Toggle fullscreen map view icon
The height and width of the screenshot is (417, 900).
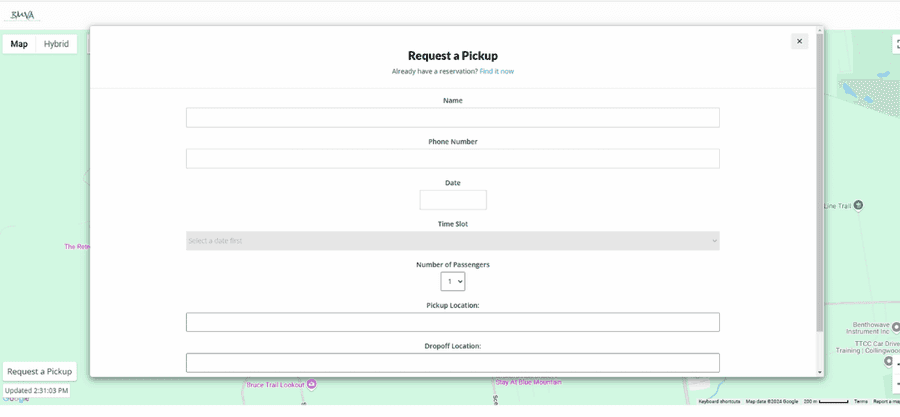896,44
